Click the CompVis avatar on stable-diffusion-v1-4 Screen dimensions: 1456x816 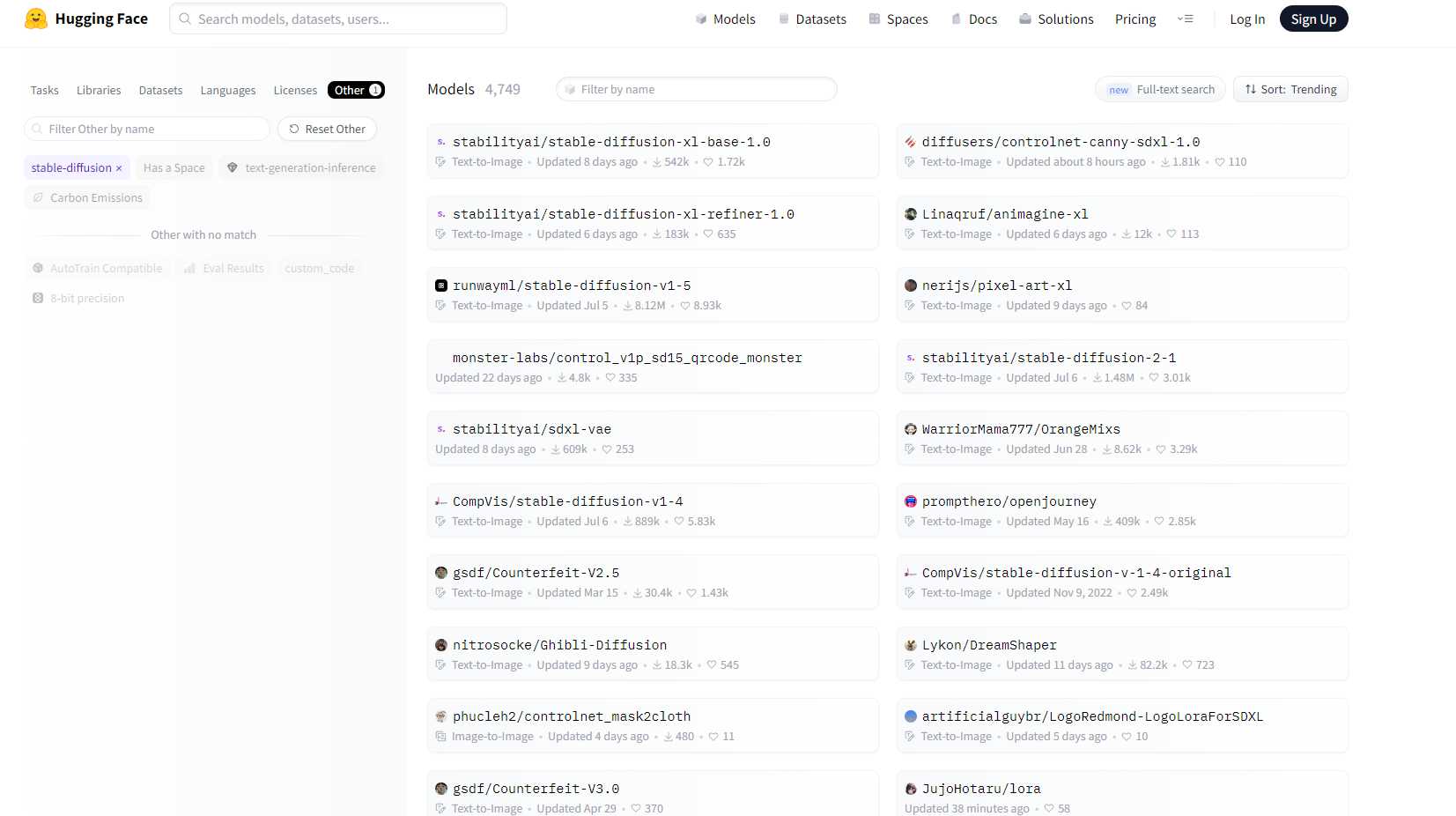pyautogui.click(x=441, y=501)
